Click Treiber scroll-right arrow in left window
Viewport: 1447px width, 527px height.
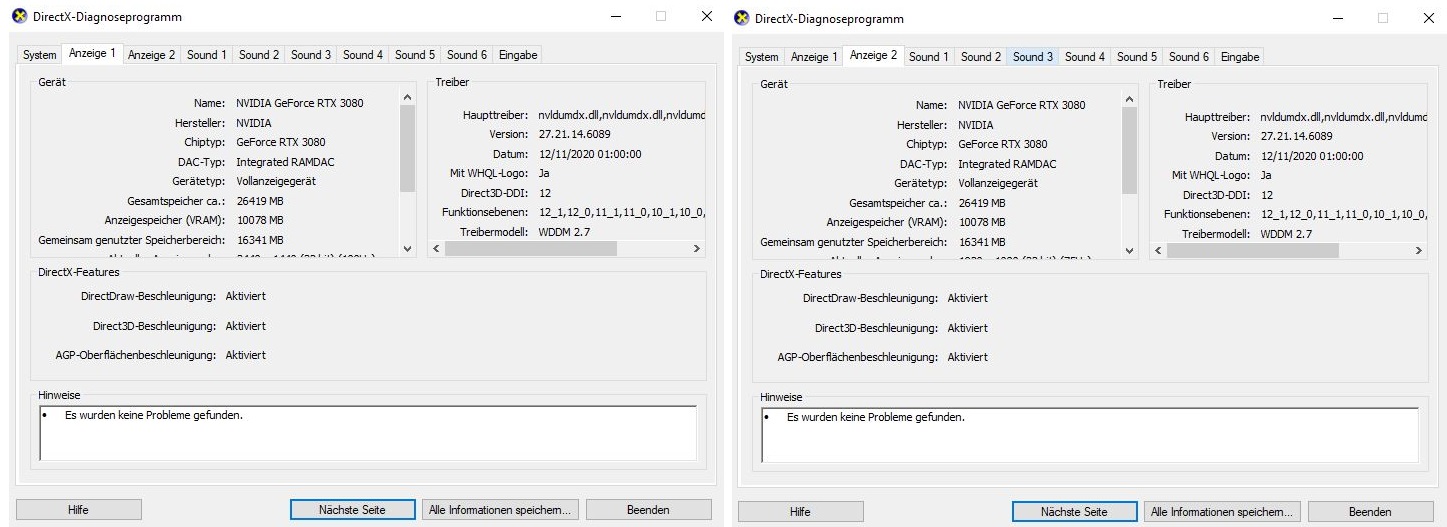[x=697, y=249]
